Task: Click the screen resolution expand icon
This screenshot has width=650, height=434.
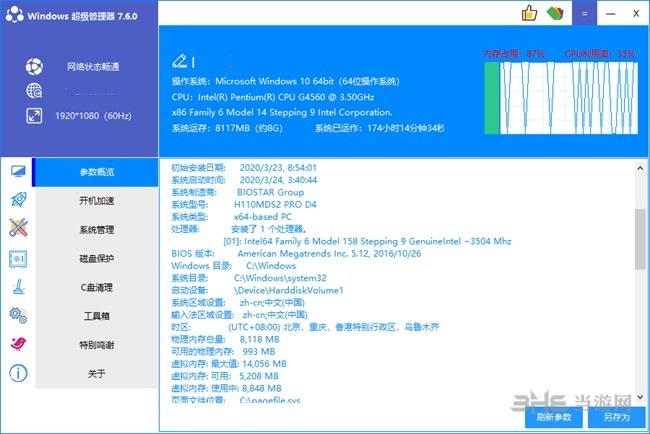Action: [34, 116]
